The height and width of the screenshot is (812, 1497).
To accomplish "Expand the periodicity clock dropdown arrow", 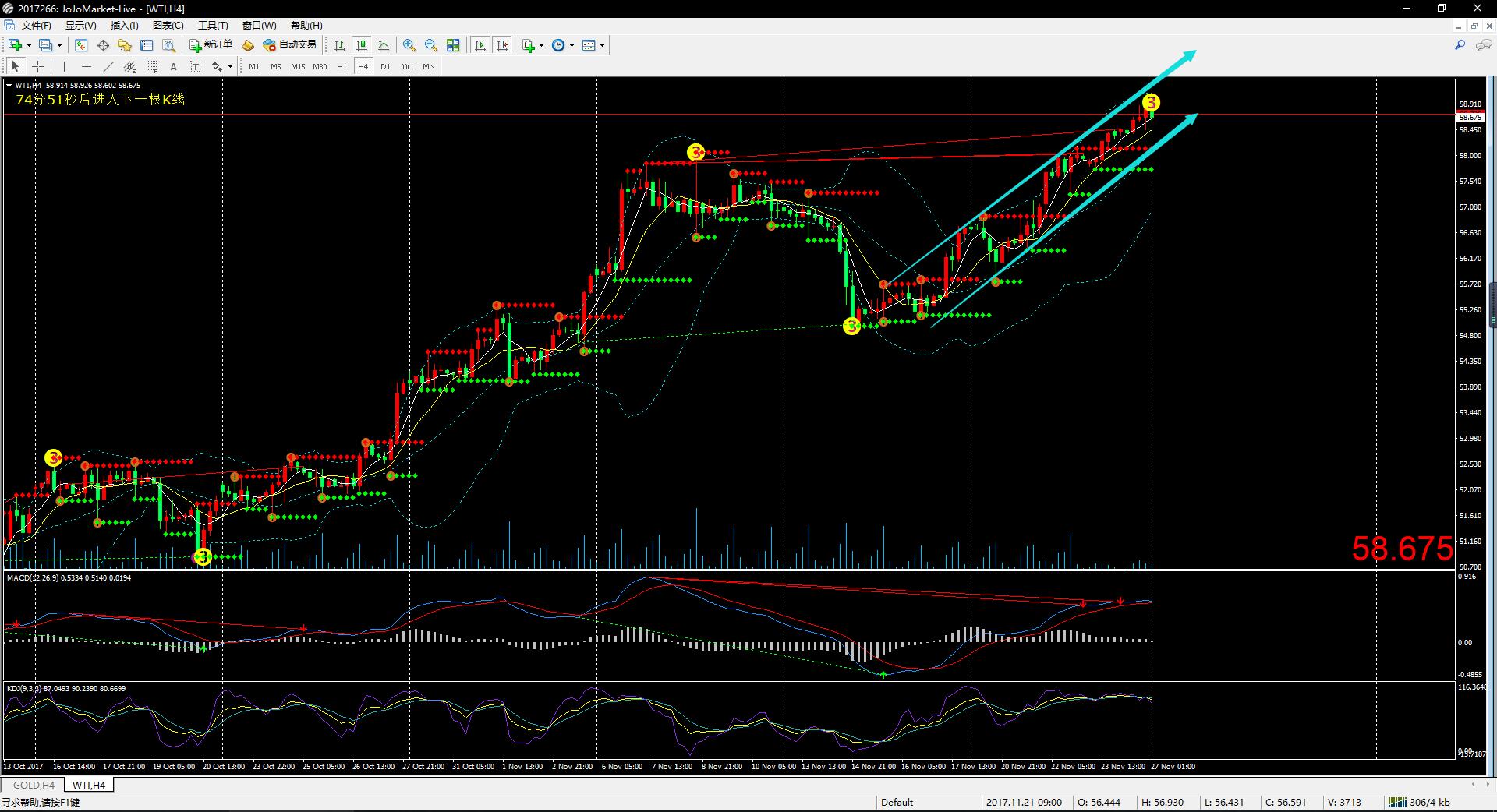I will (572, 45).
